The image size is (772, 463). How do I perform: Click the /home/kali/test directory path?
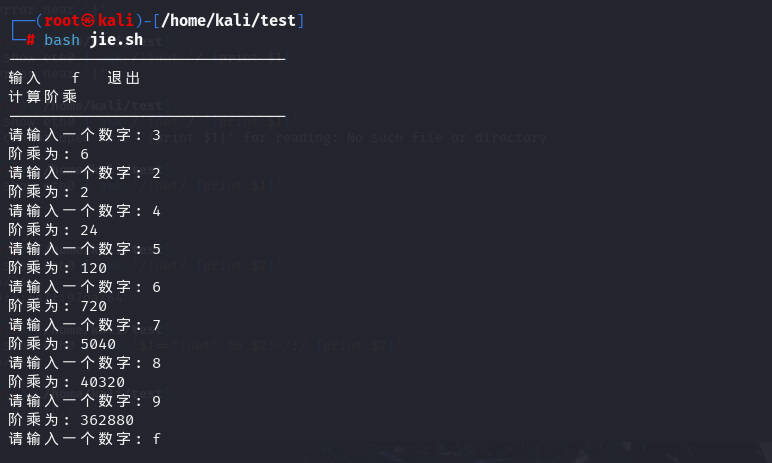[228, 21]
